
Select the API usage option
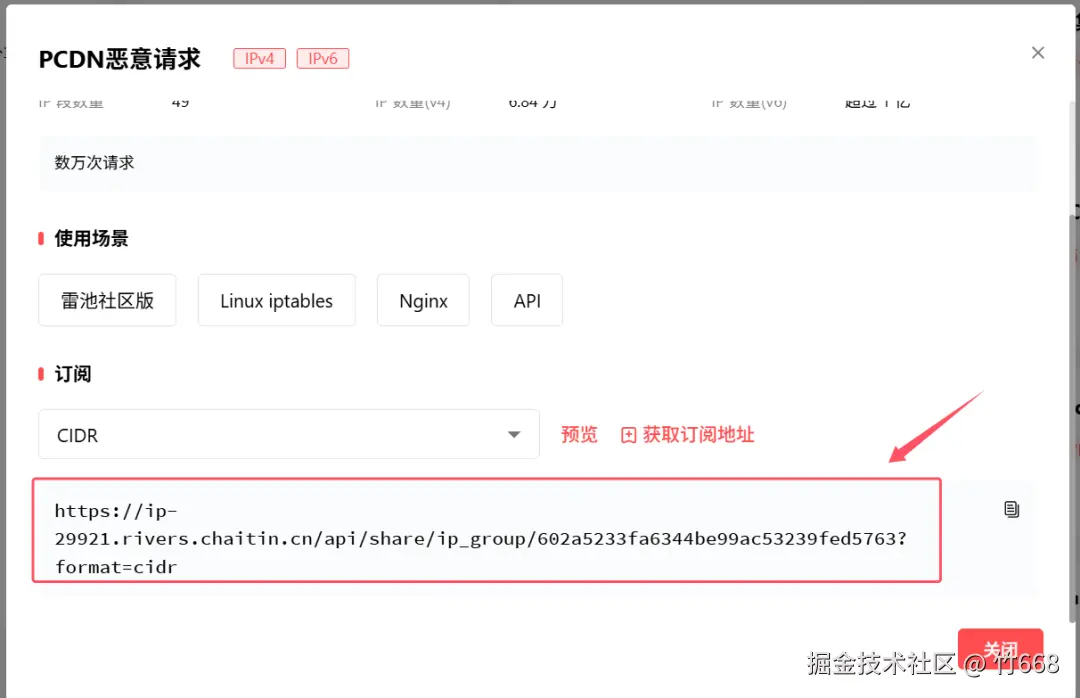(526, 300)
